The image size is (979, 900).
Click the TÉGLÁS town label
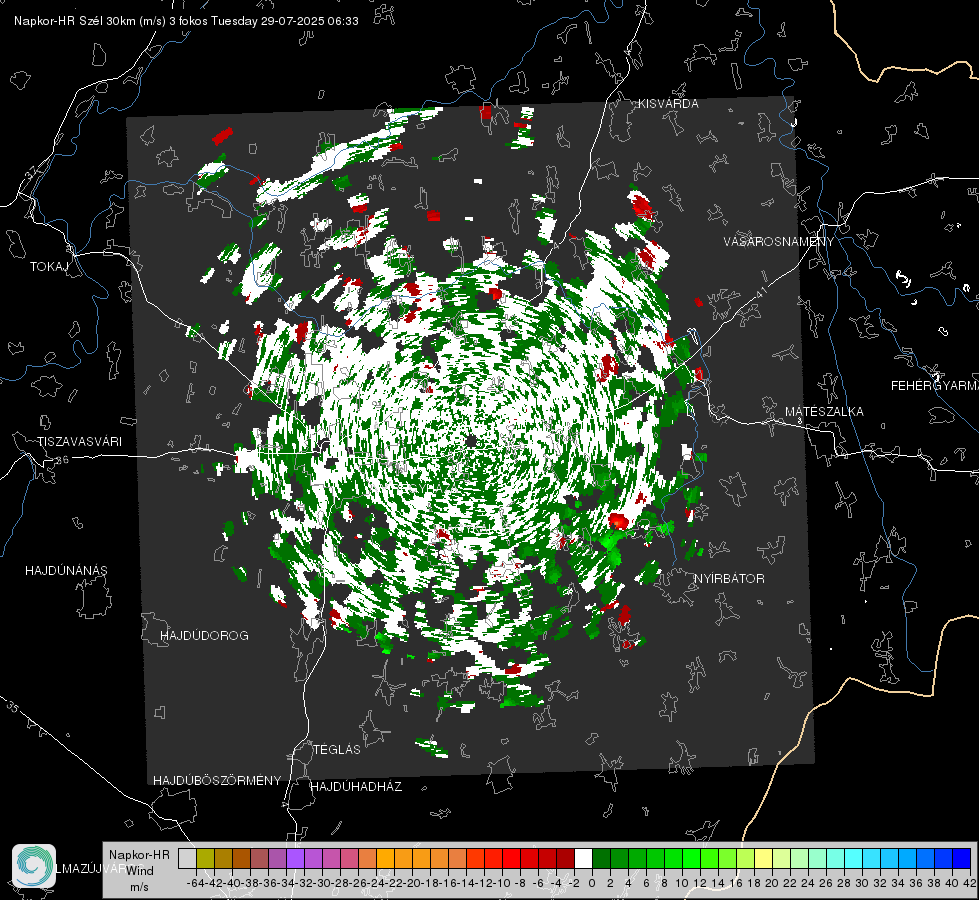(337, 749)
